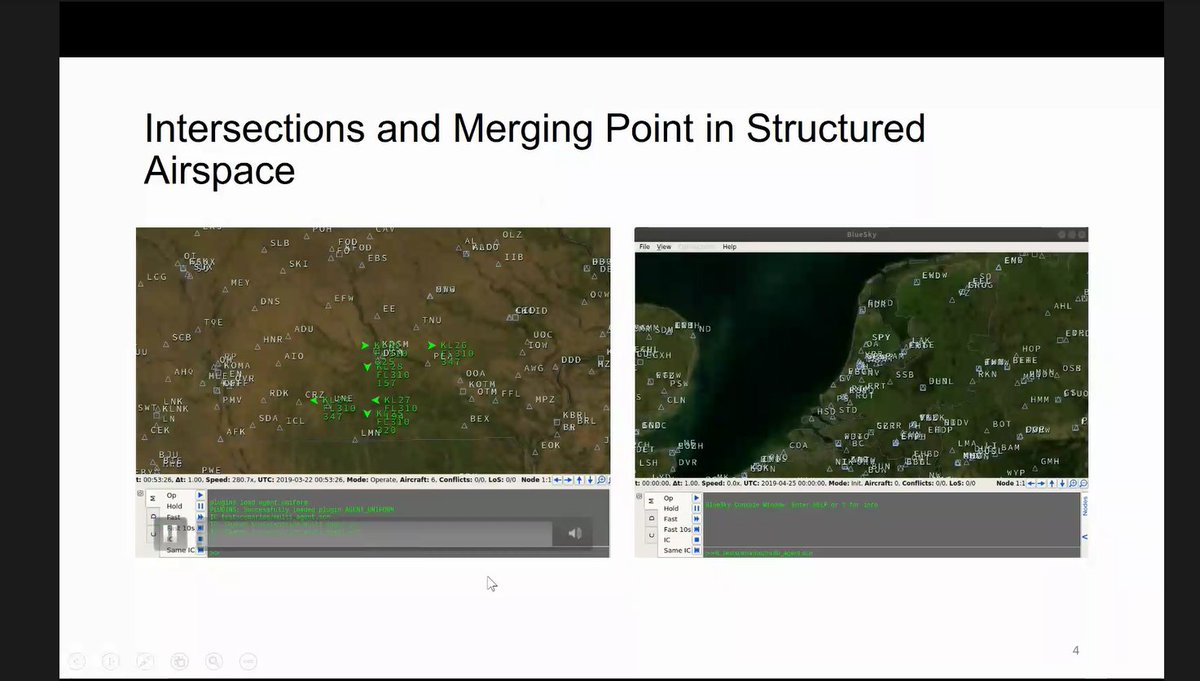The height and width of the screenshot is (681, 1200).
Task: Click the right BlueSky command input line
Action: 892,553
